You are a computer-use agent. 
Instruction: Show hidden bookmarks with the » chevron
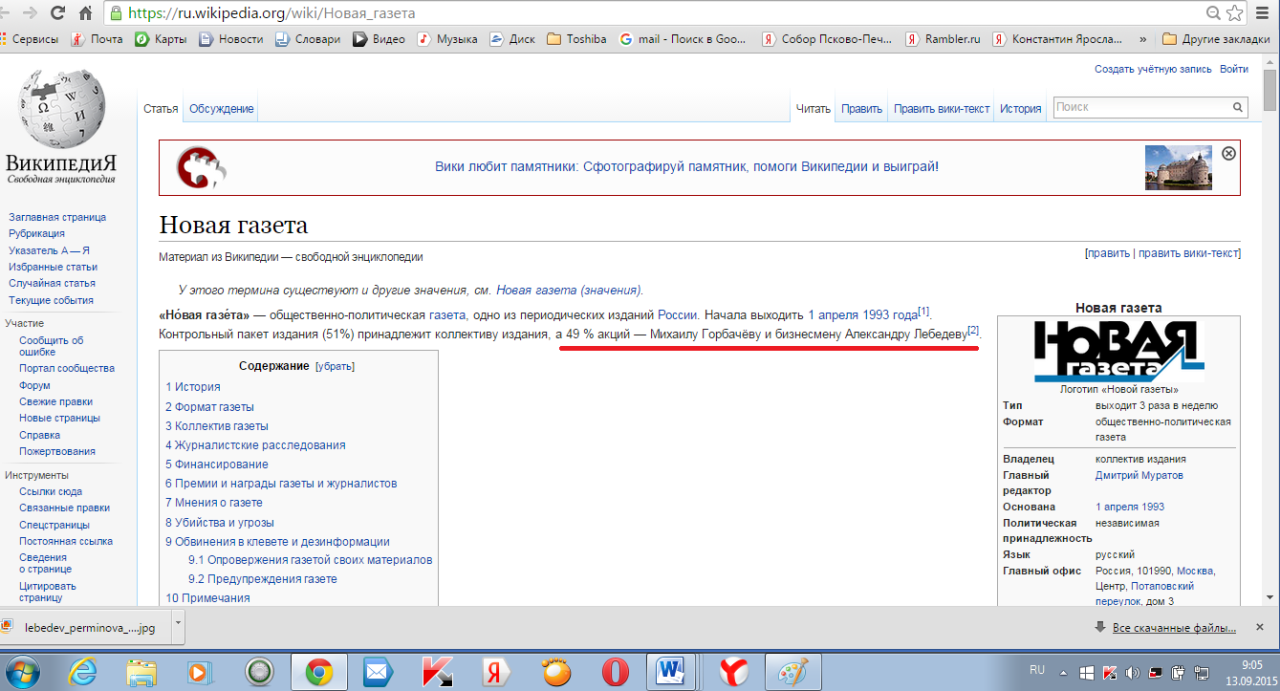[x=1143, y=39]
